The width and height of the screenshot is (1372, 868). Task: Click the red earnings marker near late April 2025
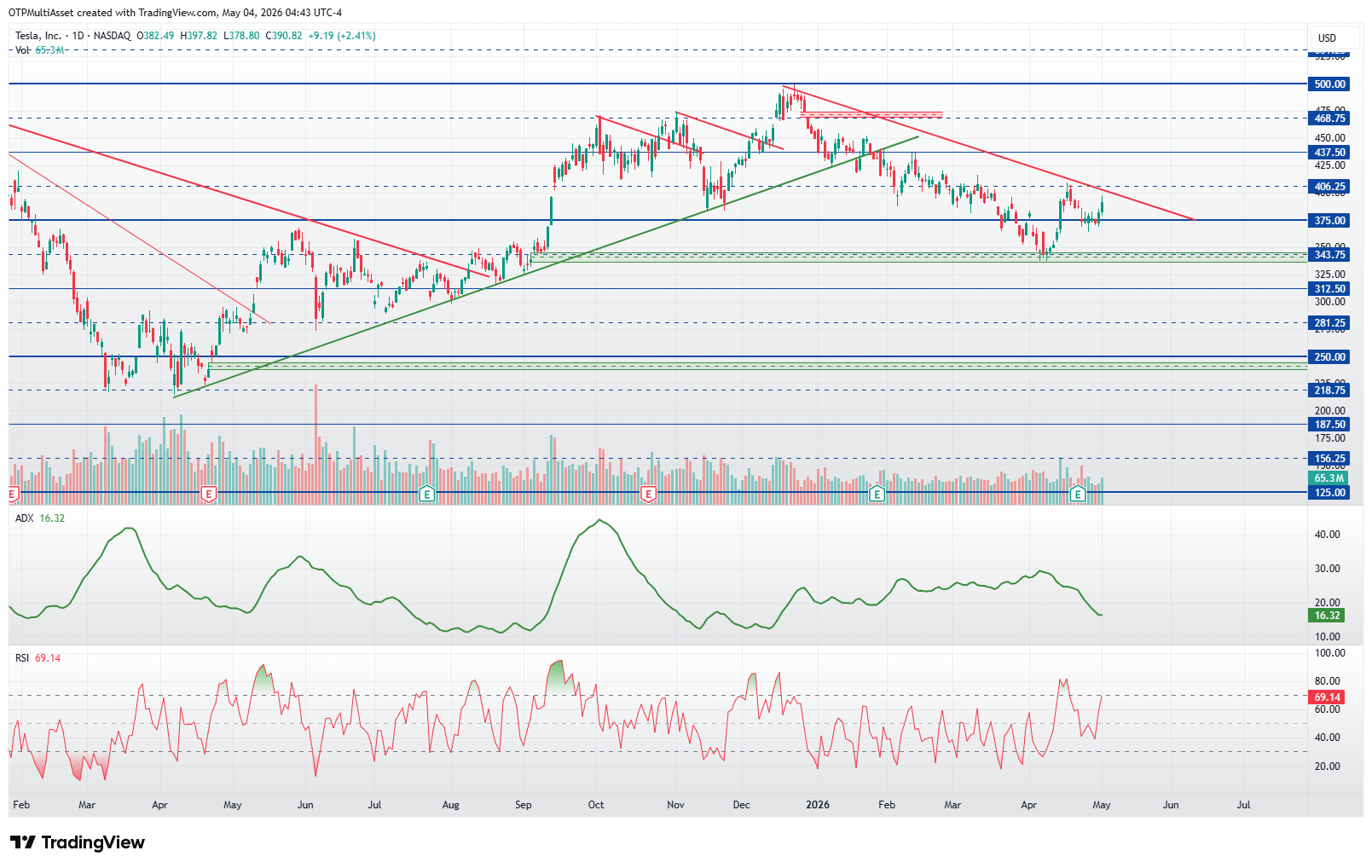(208, 494)
